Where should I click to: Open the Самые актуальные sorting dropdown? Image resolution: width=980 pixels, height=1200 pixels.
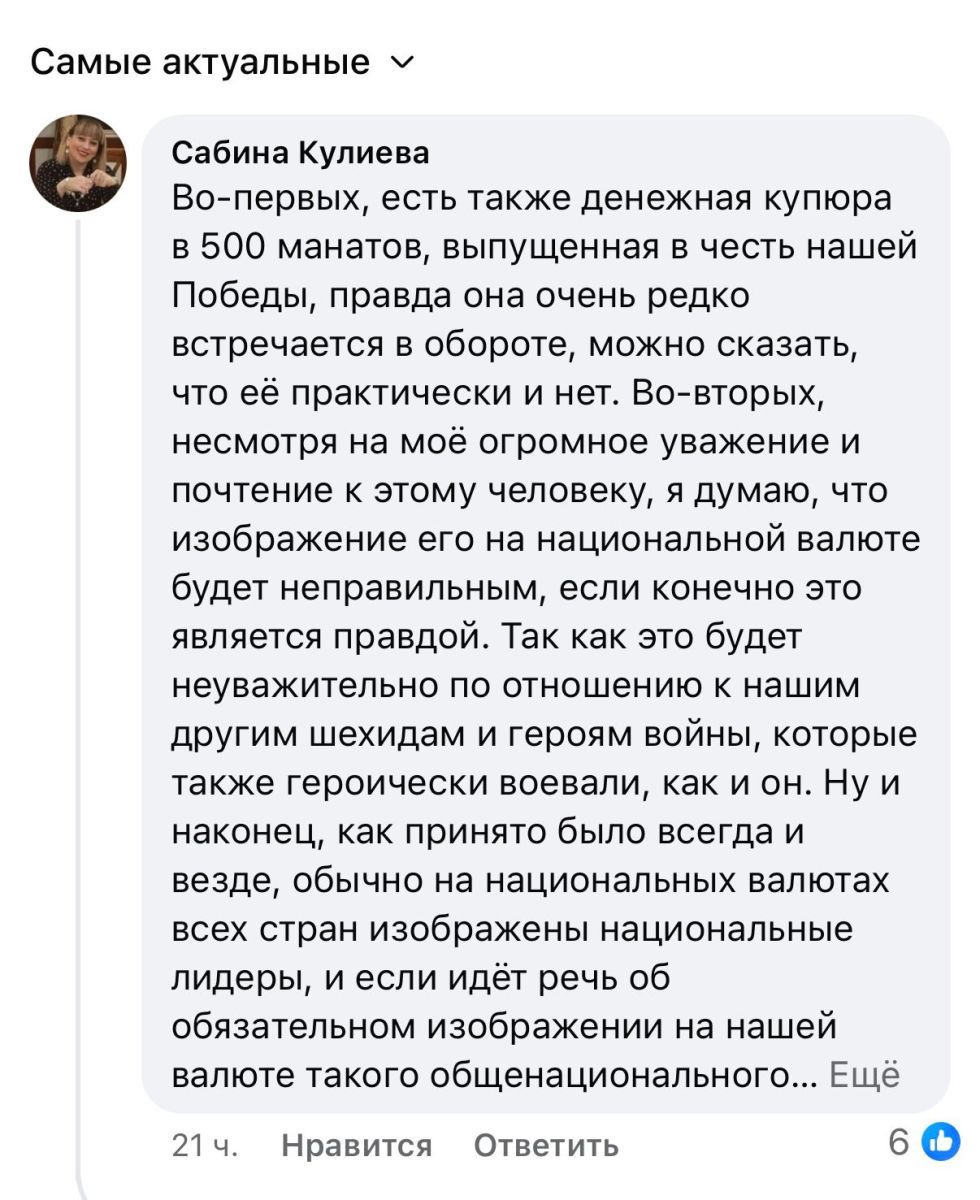(x=200, y=63)
